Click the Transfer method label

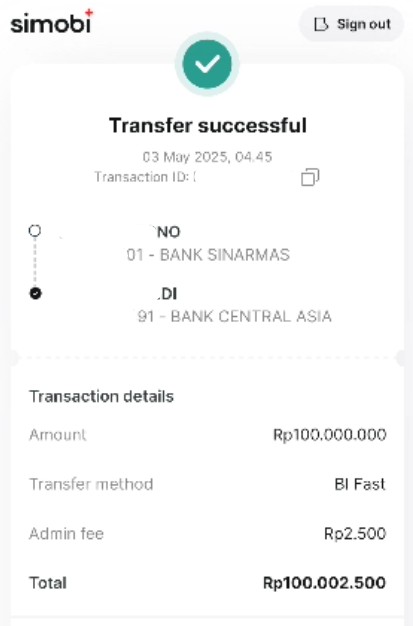91,484
